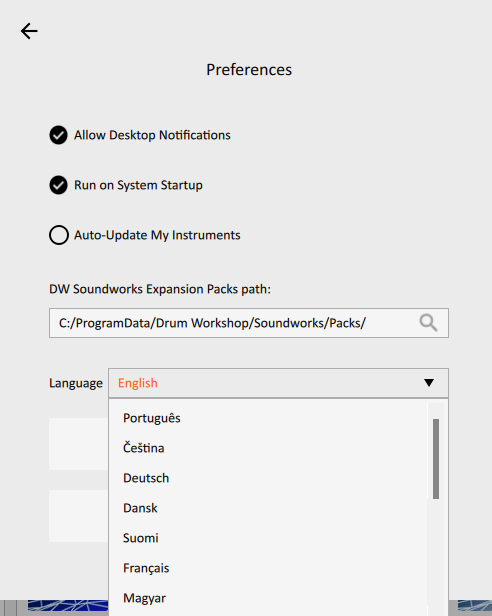Click the Language dropdown's black triangle arrow

[x=429, y=383]
